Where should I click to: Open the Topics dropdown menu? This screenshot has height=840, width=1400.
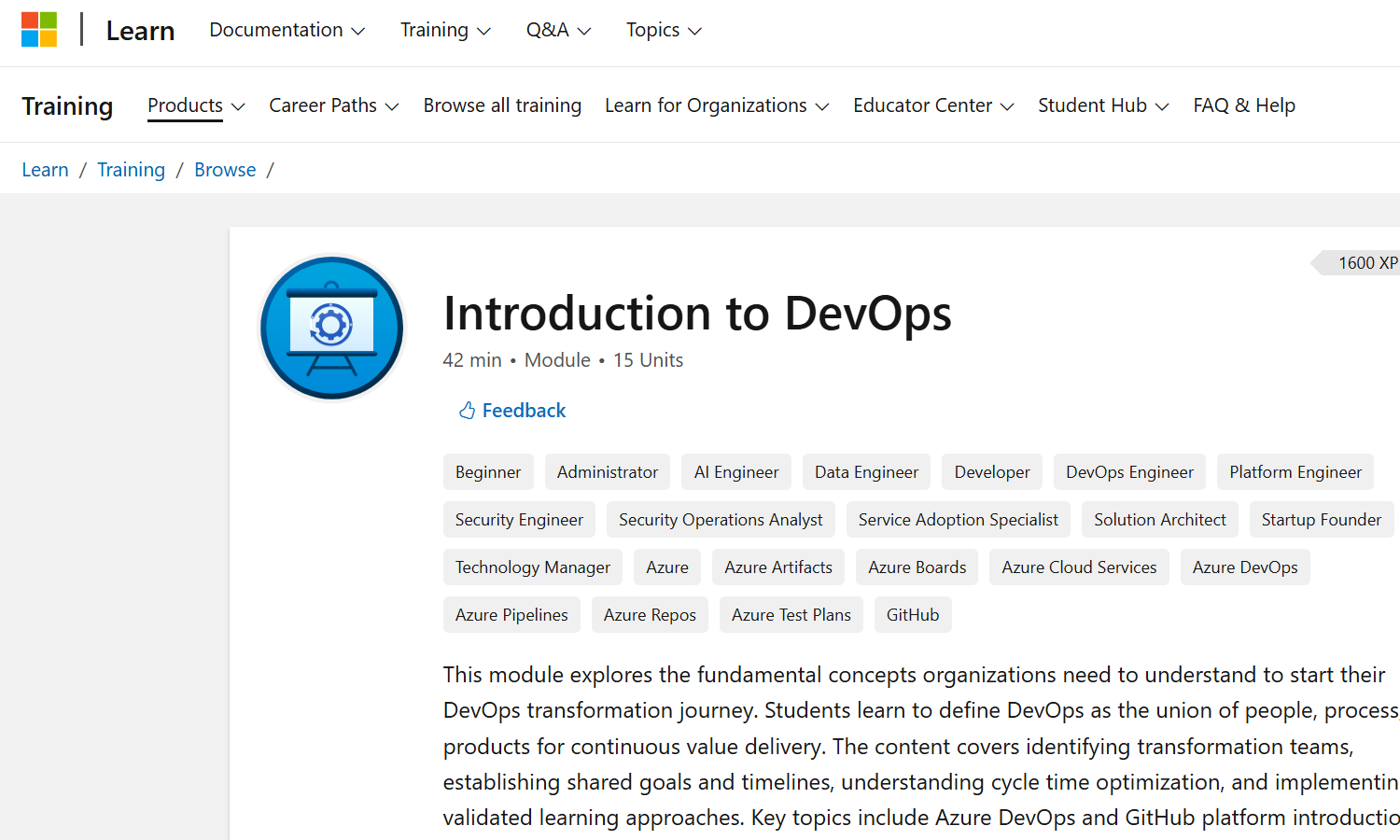point(664,30)
